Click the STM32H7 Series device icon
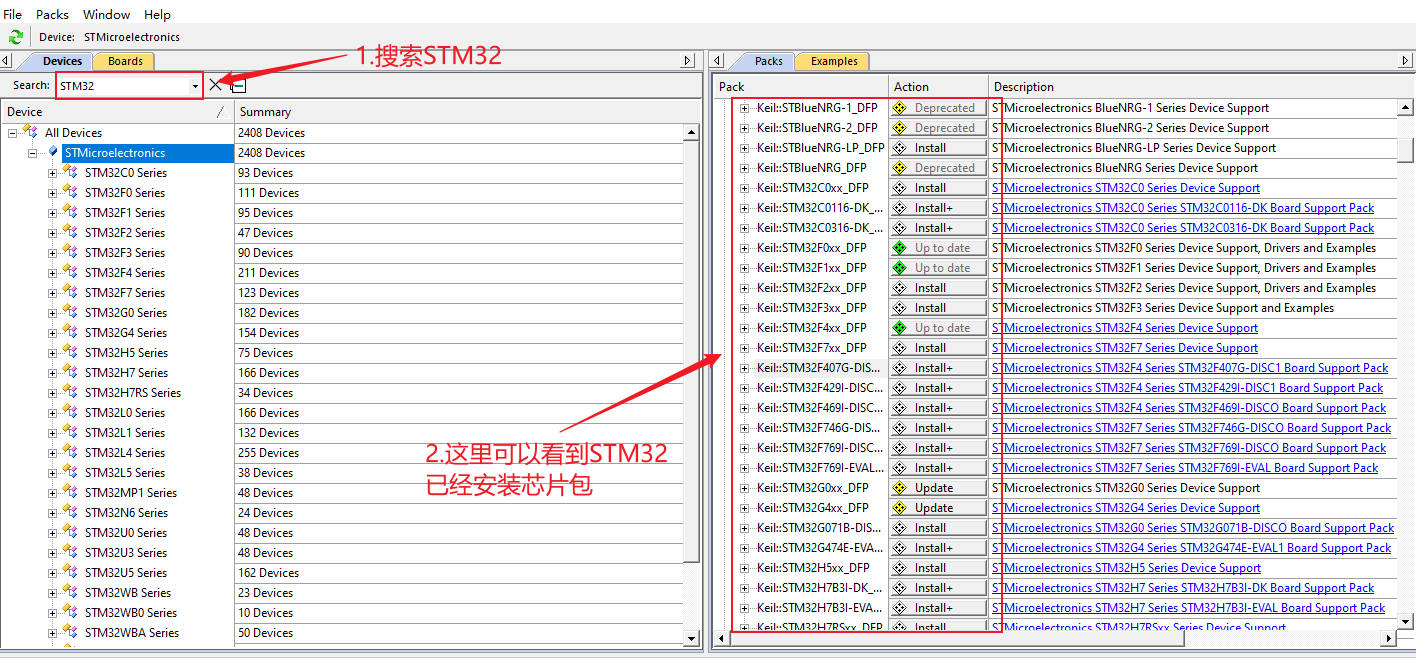Image resolution: width=1416 pixels, height=658 pixels. tap(70, 372)
